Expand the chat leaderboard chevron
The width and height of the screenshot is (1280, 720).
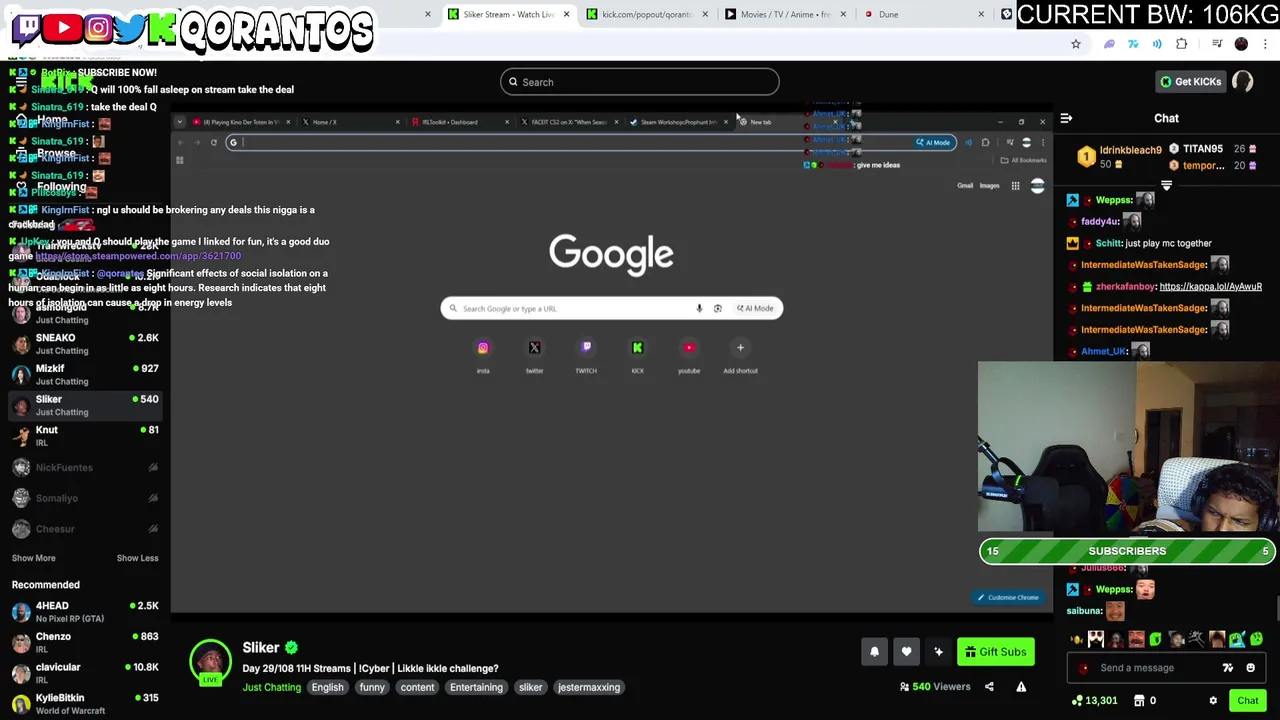pos(1166,186)
